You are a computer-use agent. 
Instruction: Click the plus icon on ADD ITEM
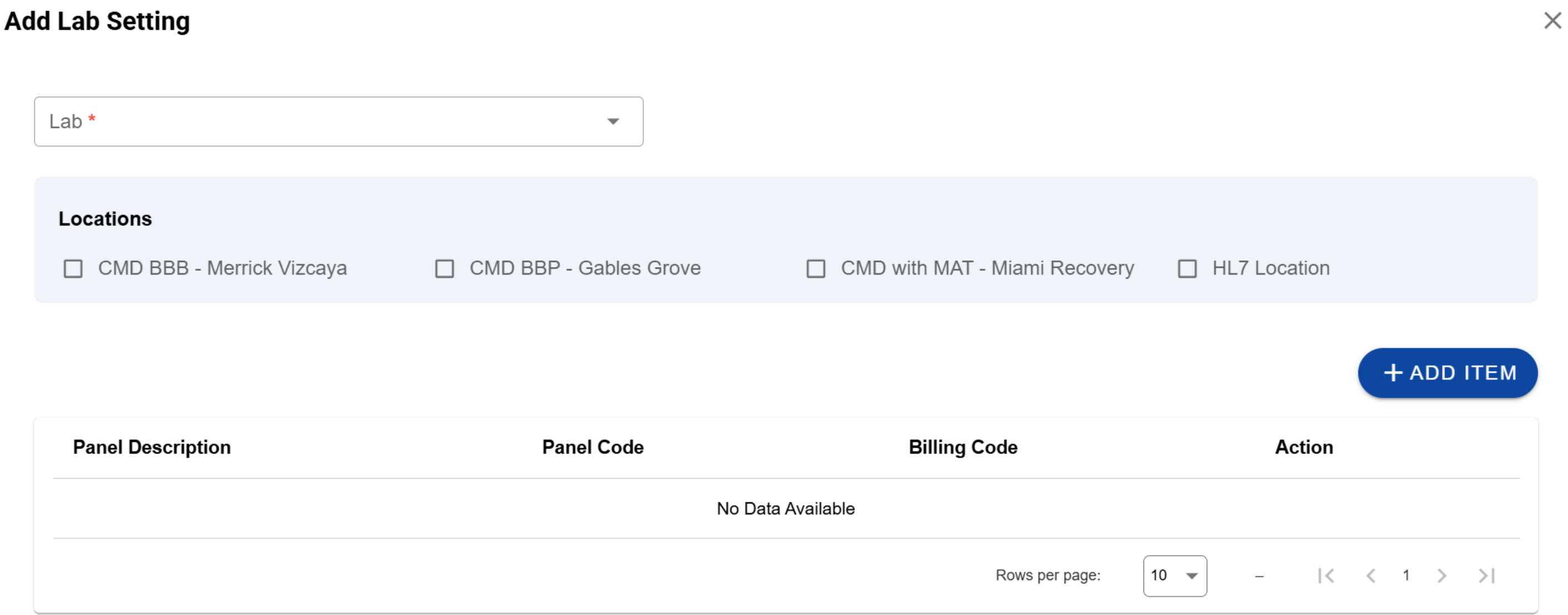click(1393, 372)
